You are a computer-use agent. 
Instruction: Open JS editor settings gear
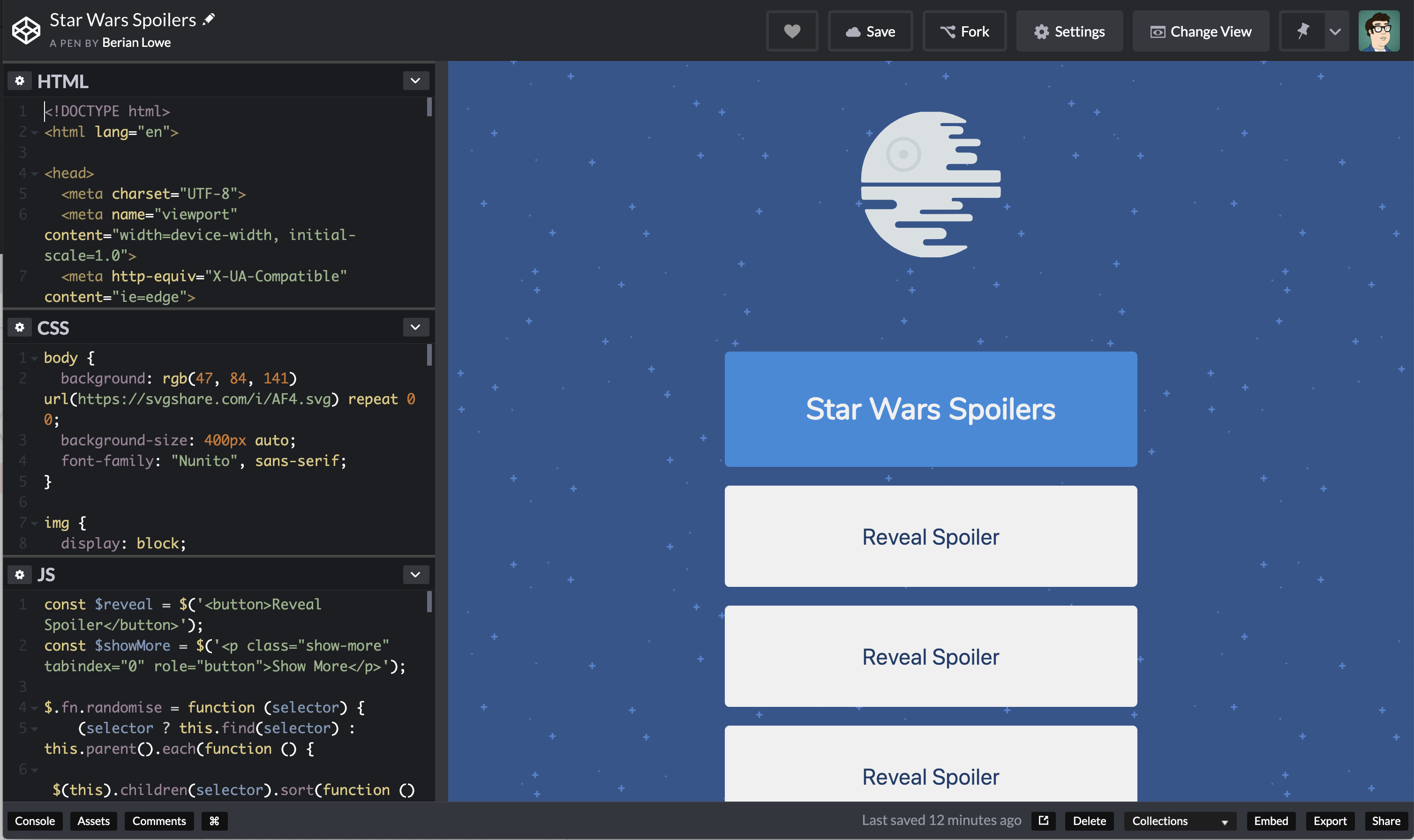tap(20, 575)
